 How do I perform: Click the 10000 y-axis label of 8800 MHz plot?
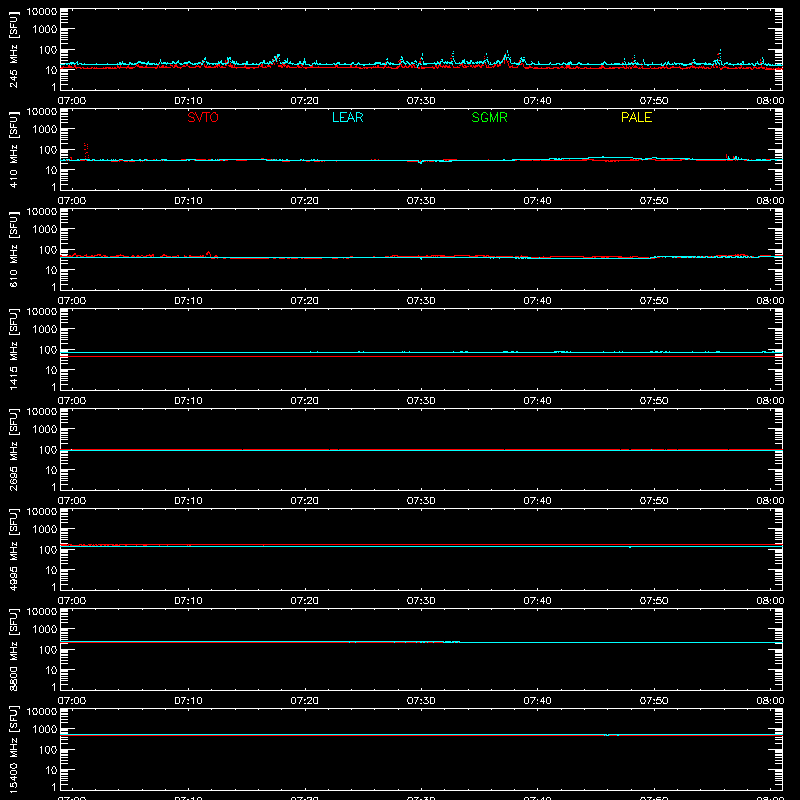tap(42, 612)
